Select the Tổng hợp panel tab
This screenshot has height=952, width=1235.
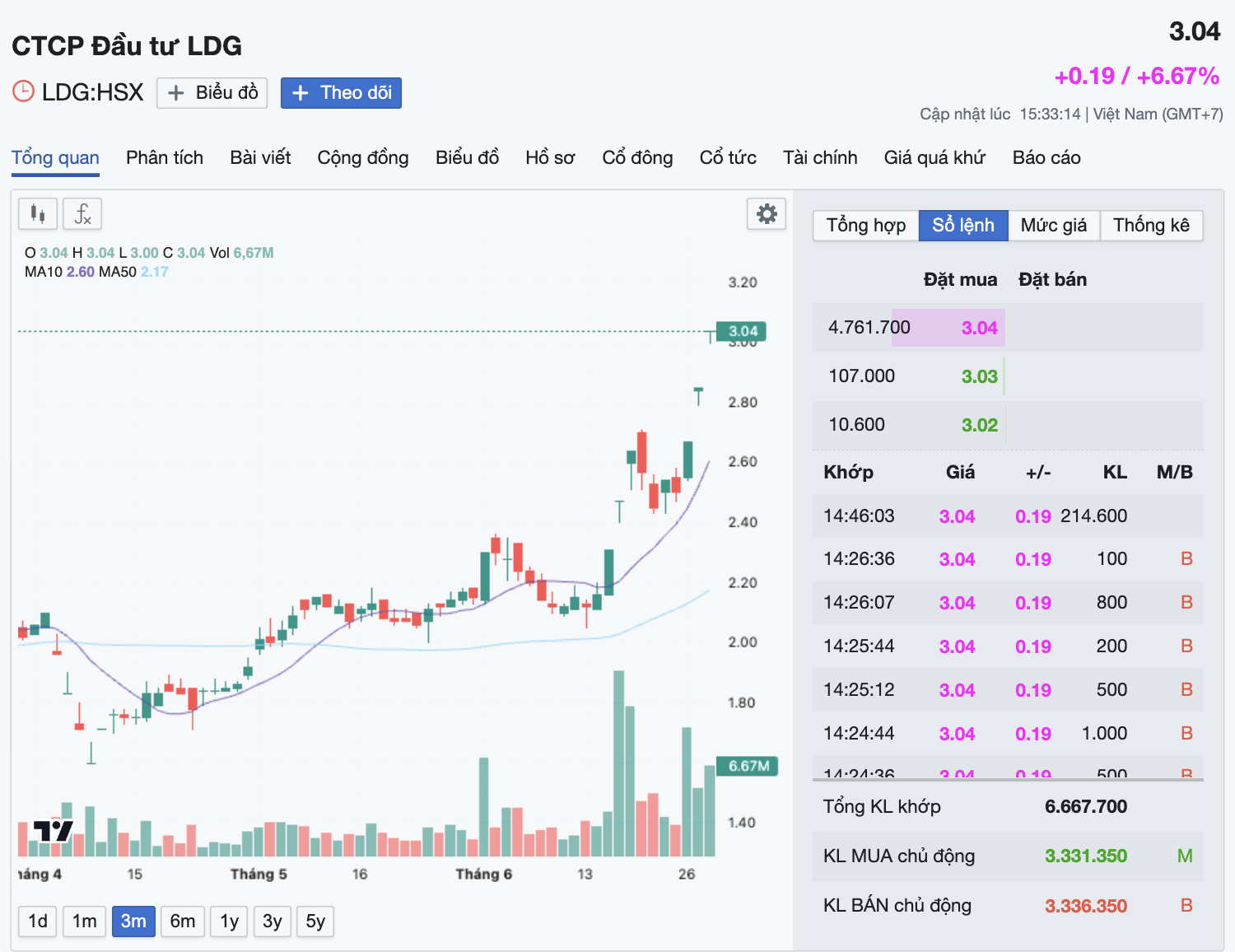click(x=866, y=225)
